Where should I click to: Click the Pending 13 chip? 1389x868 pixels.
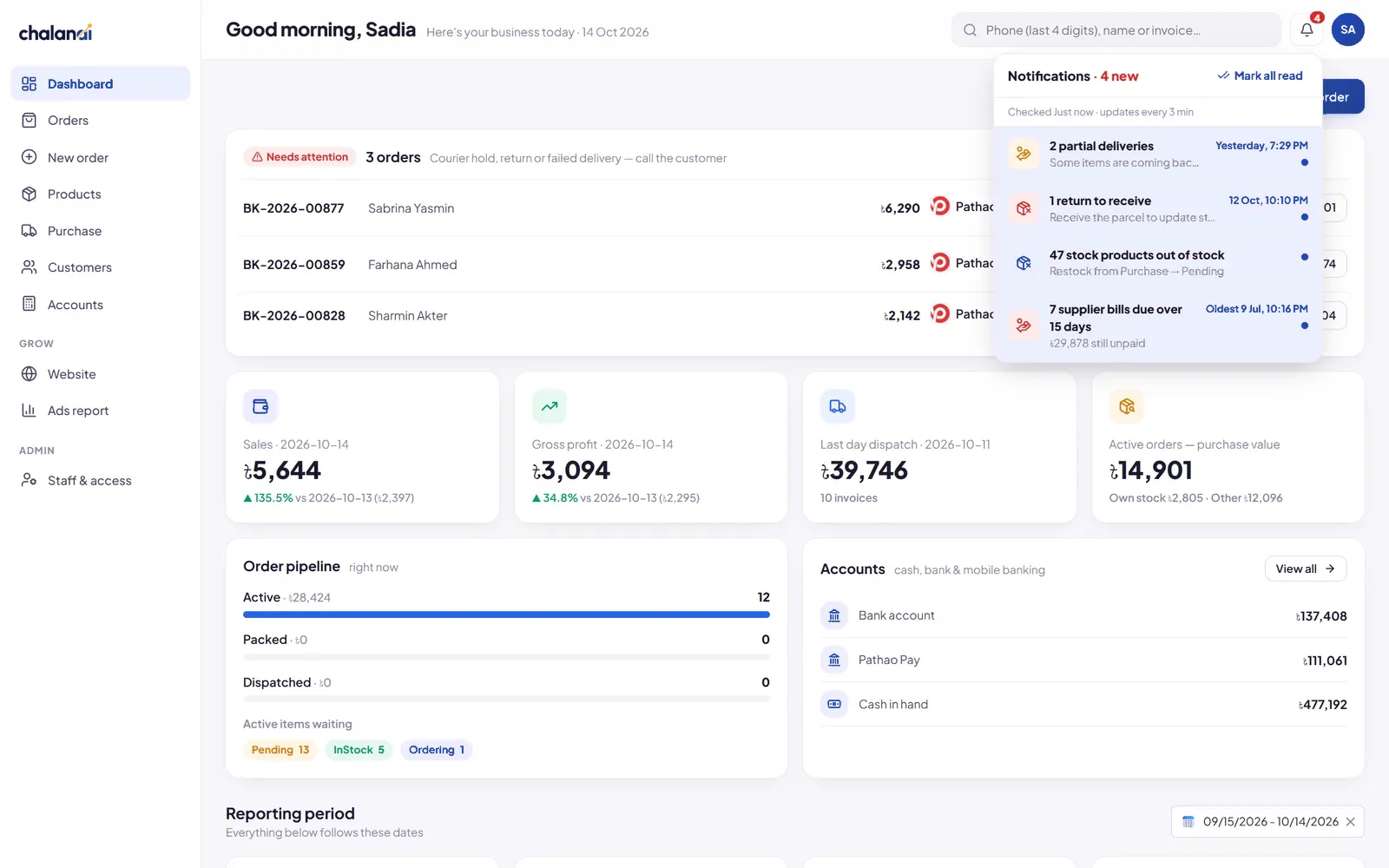point(280,750)
